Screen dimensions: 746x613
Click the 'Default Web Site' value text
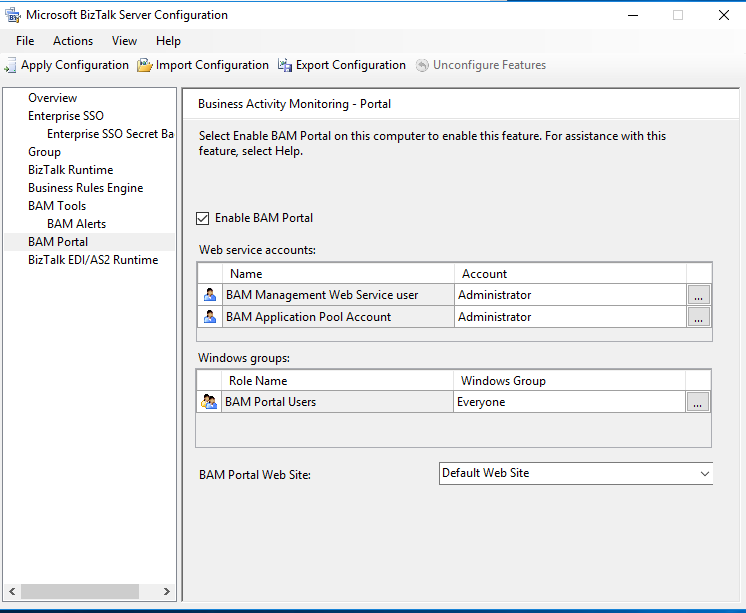point(485,473)
